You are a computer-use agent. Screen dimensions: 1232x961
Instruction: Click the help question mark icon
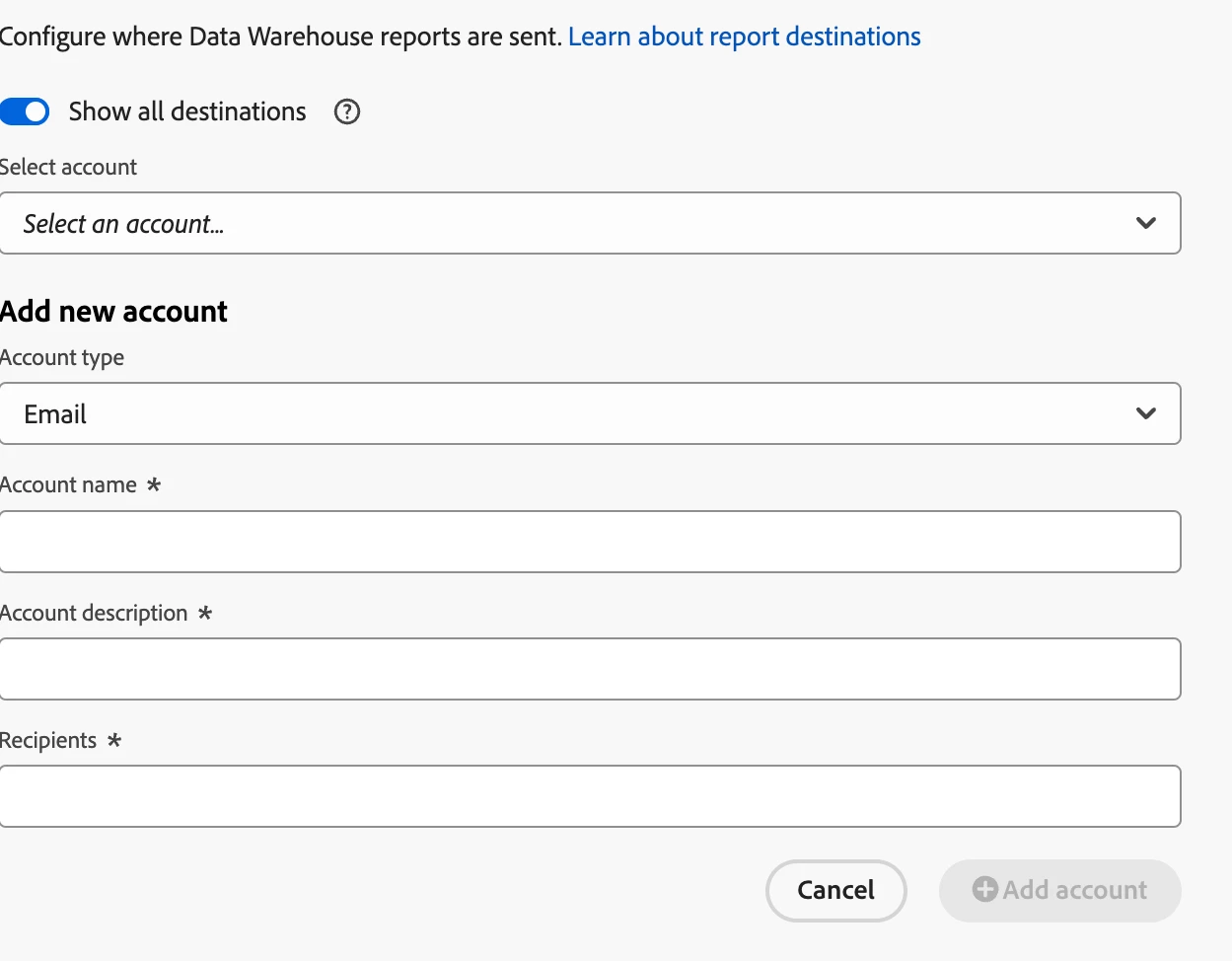pyautogui.click(x=347, y=111)
